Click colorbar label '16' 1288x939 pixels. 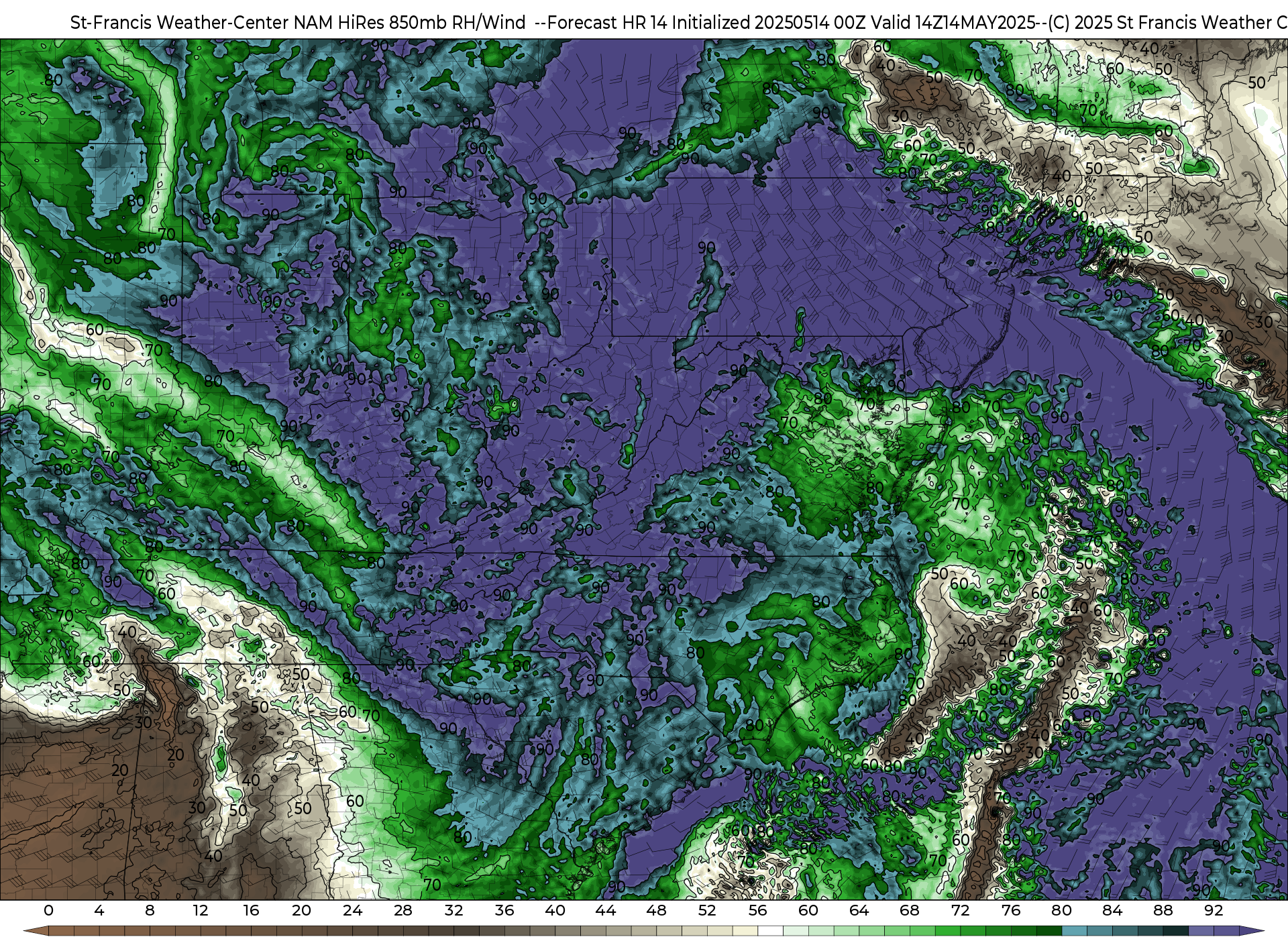[x=251, y=911]
